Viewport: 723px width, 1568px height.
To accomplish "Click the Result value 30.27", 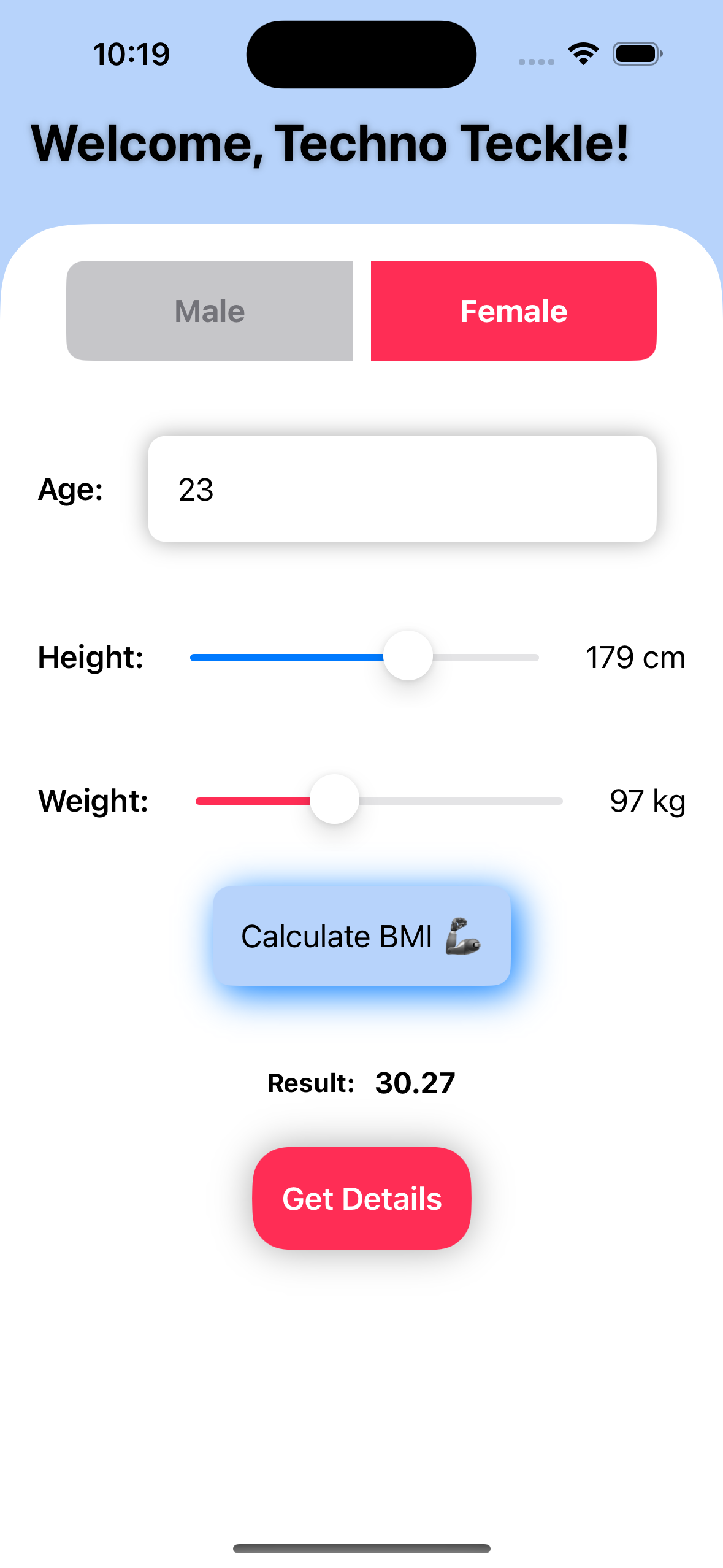I will (x=413, y=1083).
